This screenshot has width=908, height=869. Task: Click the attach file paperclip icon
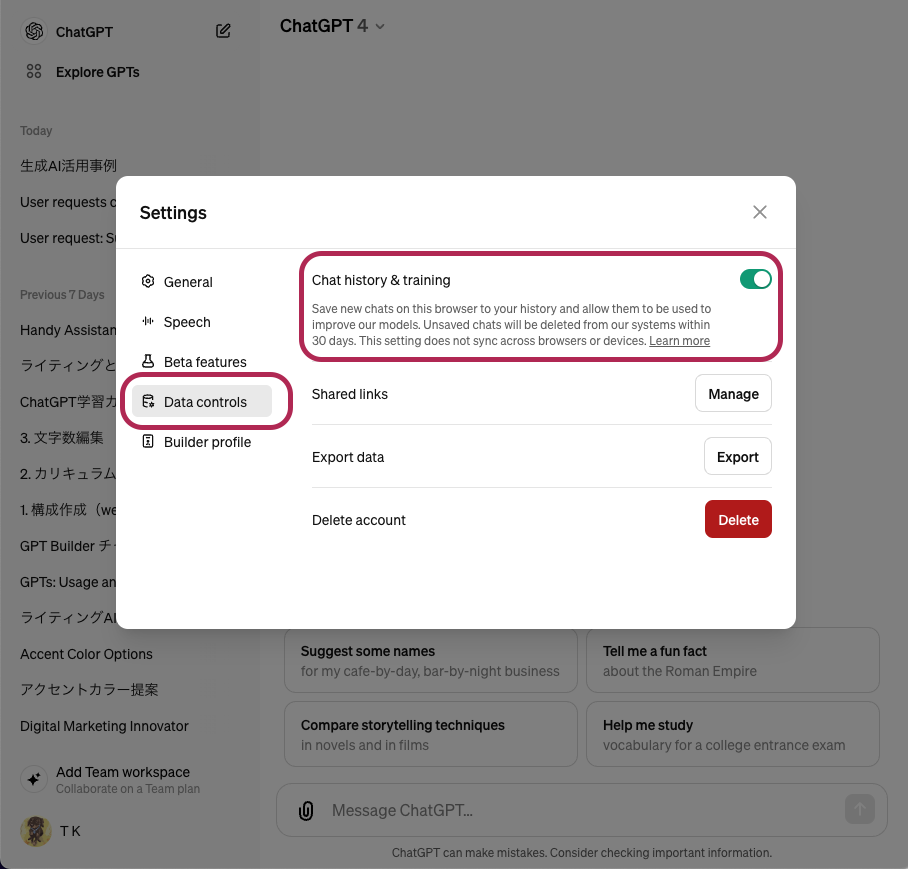306,811
